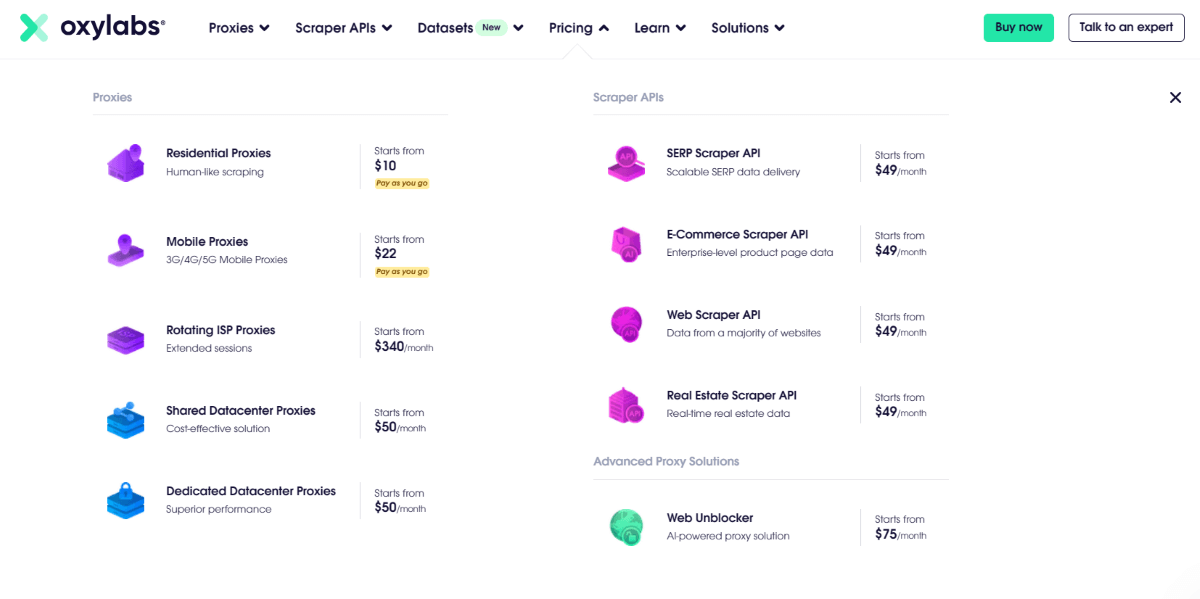Go to Web Scraper API
Image resolution: width=1200 pixels, height=599 pixels.
coord(713,315)
